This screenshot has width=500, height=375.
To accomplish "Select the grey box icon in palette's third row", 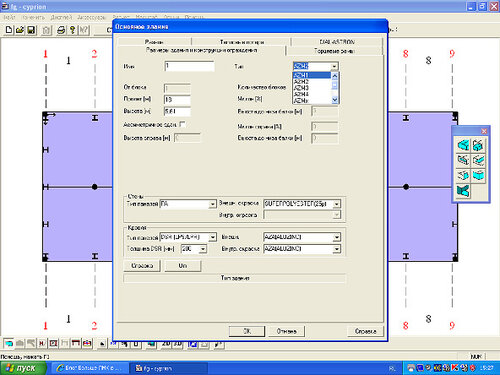I will tap(463, 175).
